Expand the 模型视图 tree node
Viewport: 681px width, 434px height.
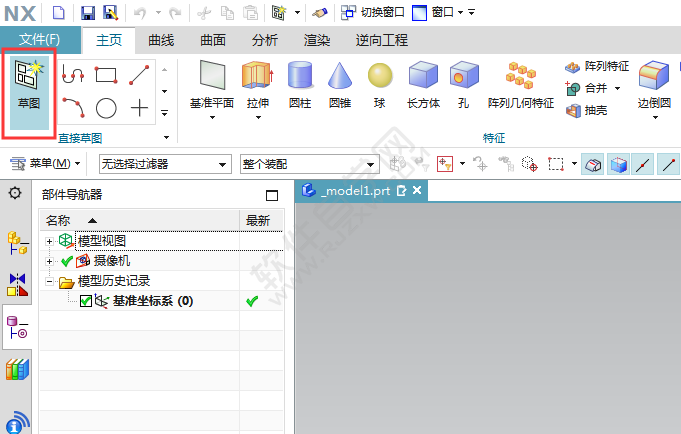(x=50, y=241)
